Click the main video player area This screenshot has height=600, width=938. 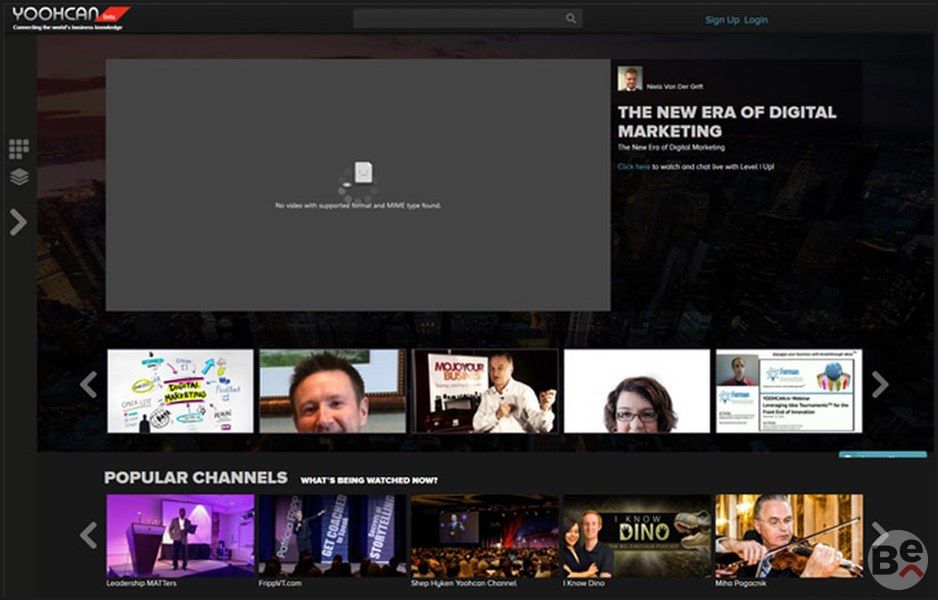(358, 185)
